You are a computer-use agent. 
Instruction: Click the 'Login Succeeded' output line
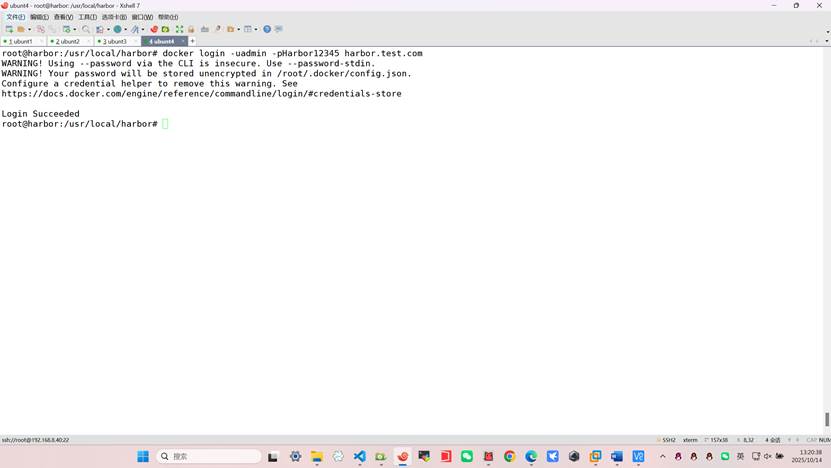[40, 113]
